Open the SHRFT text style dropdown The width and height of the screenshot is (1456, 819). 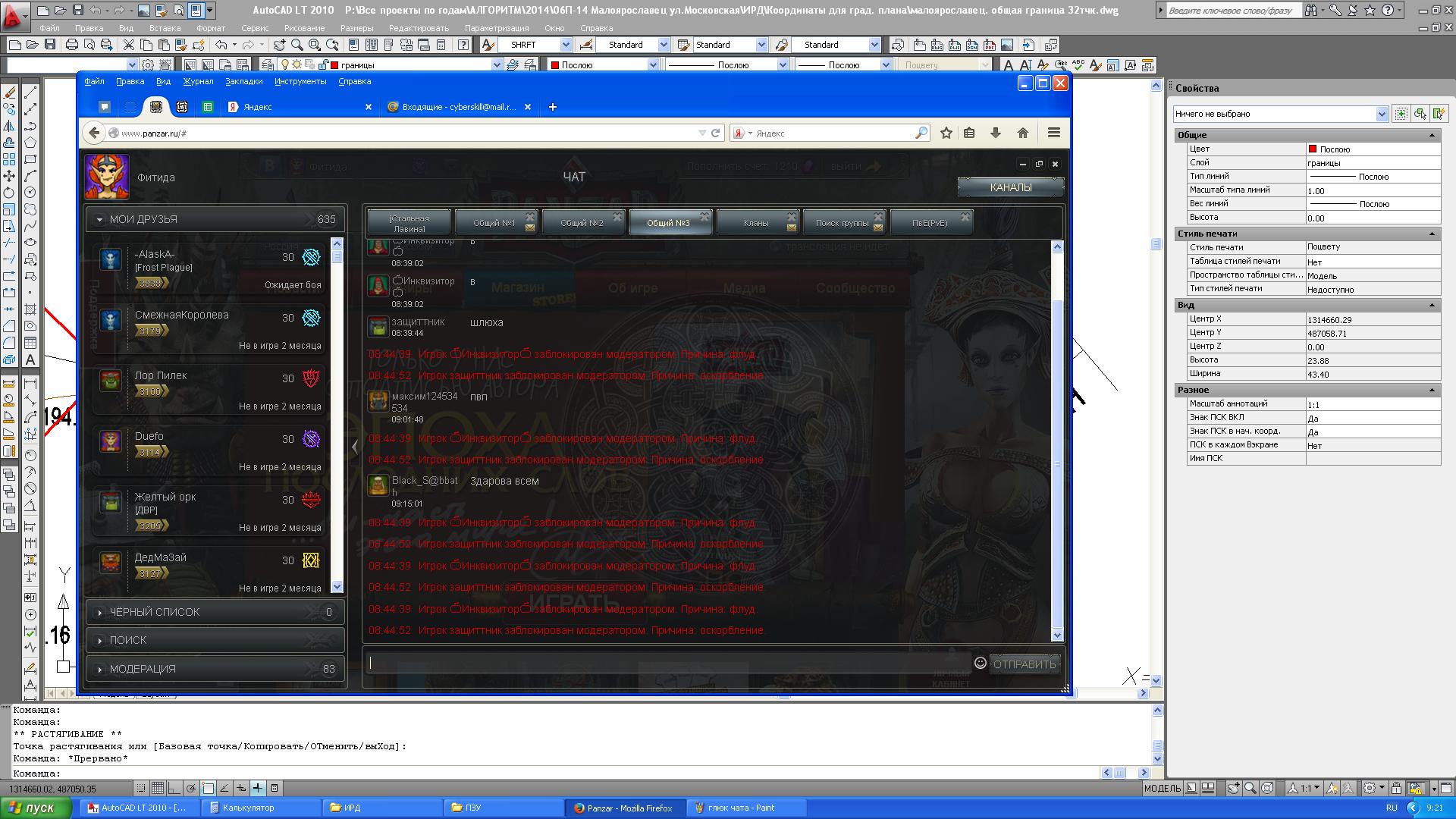tap(566, 45)
